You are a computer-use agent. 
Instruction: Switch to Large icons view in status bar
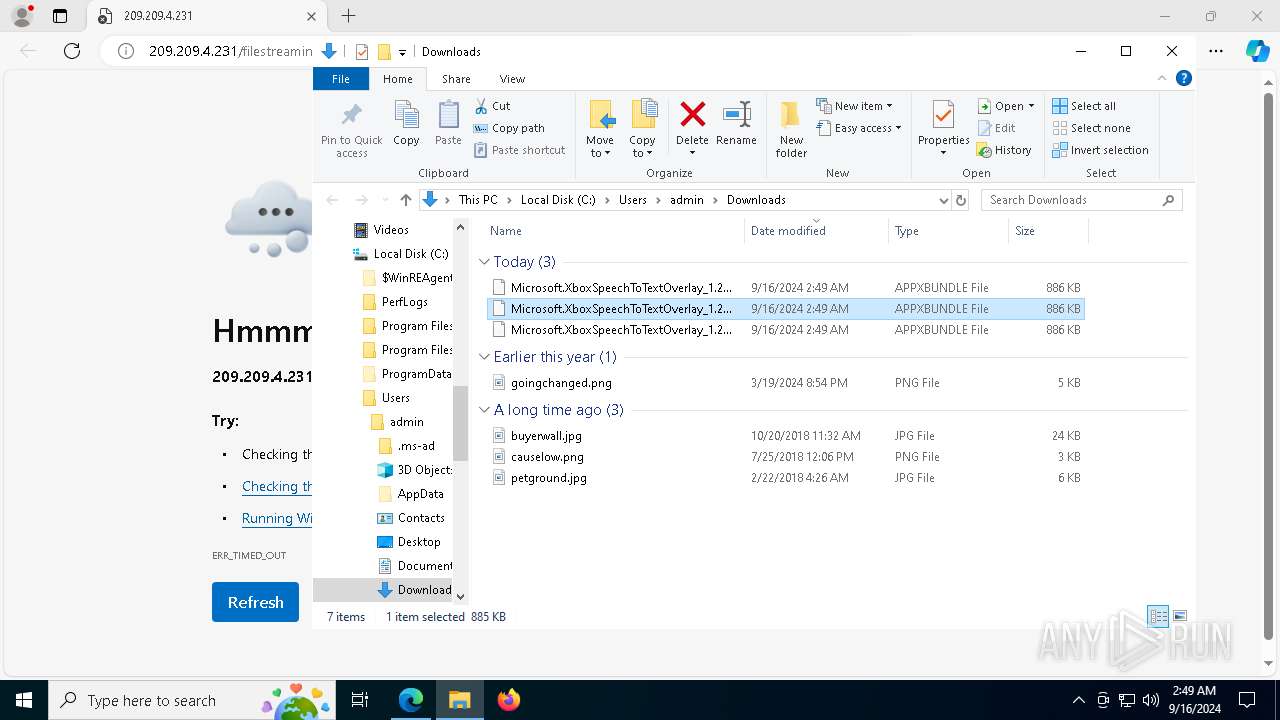tap(1180, 617)
